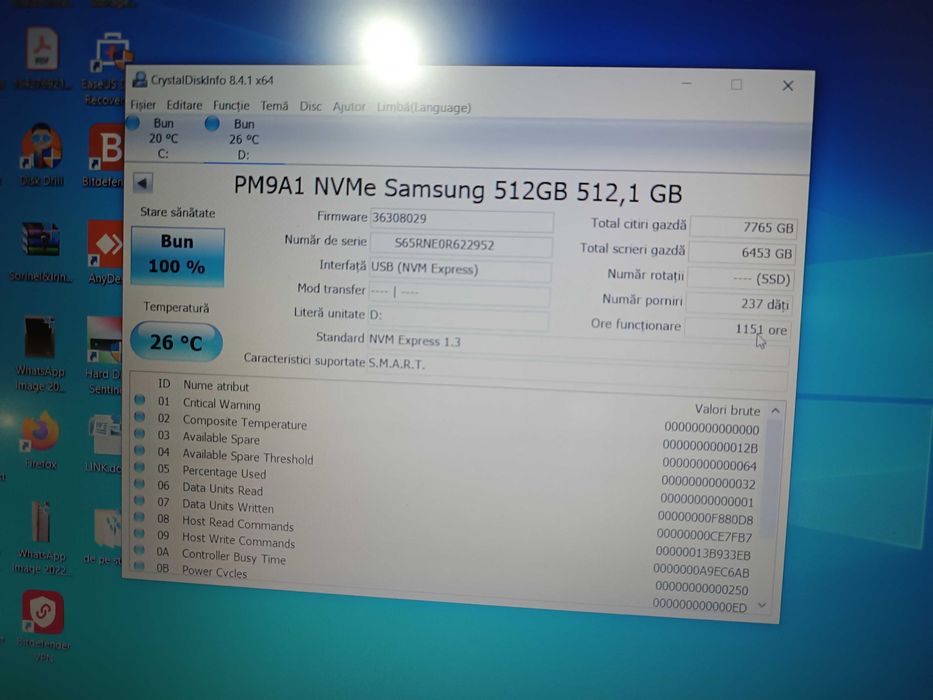933x700 pixels.
Task: Click the previous disk arrow button
Action: click(x=142, y=183)
